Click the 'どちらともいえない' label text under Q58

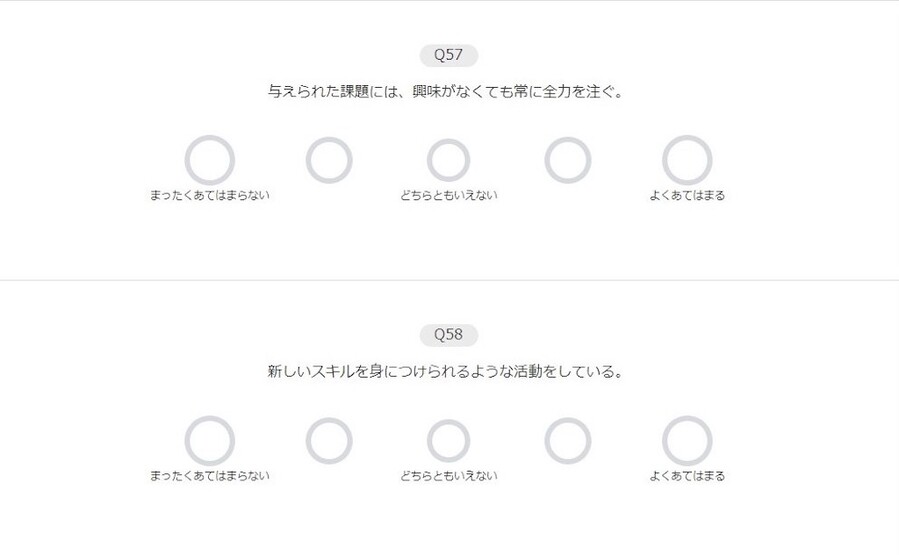tap(448, 476)
